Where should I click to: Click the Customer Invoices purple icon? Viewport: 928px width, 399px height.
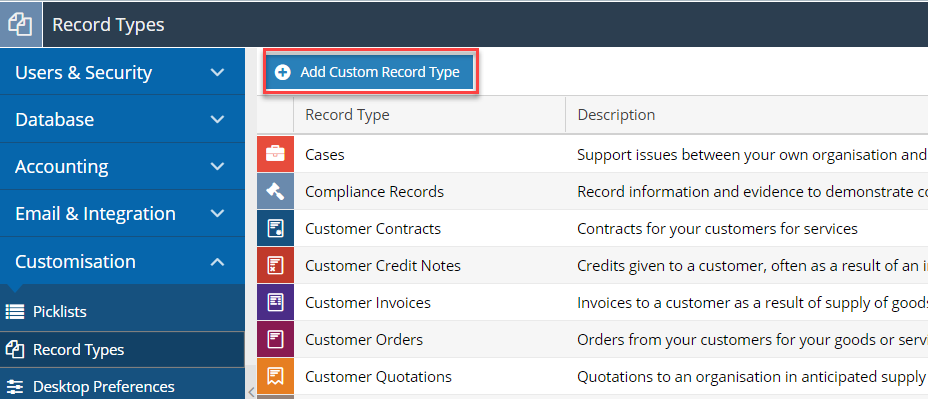pos(275,303)
